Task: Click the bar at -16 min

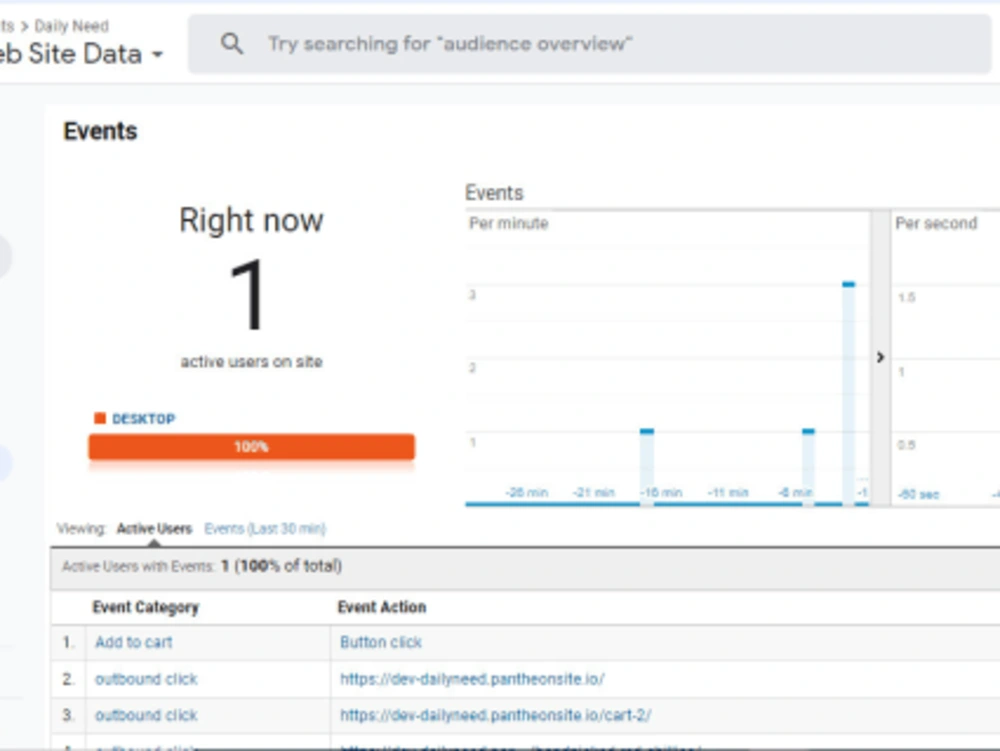Action: pyautogui.click(x=647, y=467)
